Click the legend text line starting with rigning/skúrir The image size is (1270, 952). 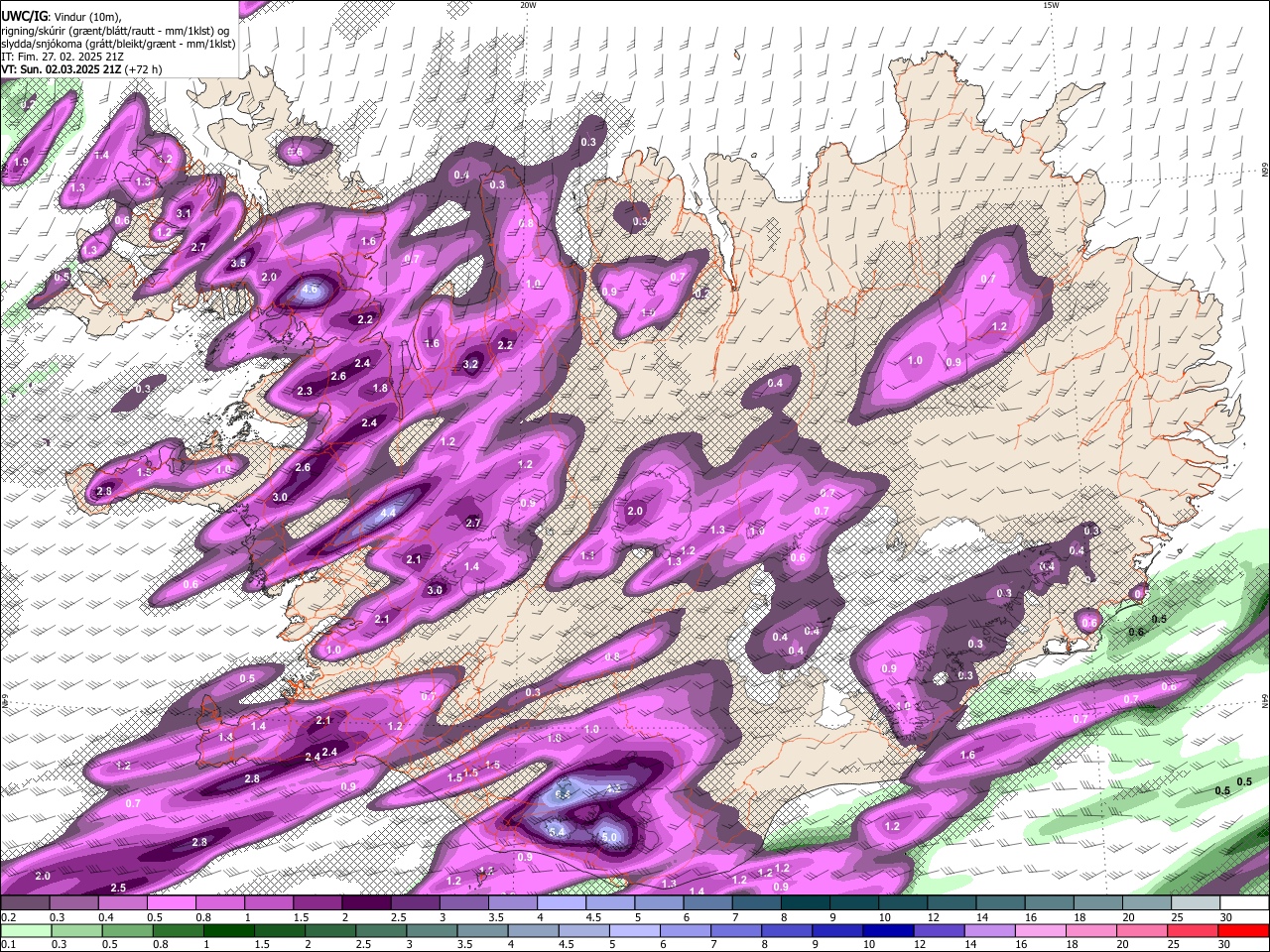click(x=116, y=30)
